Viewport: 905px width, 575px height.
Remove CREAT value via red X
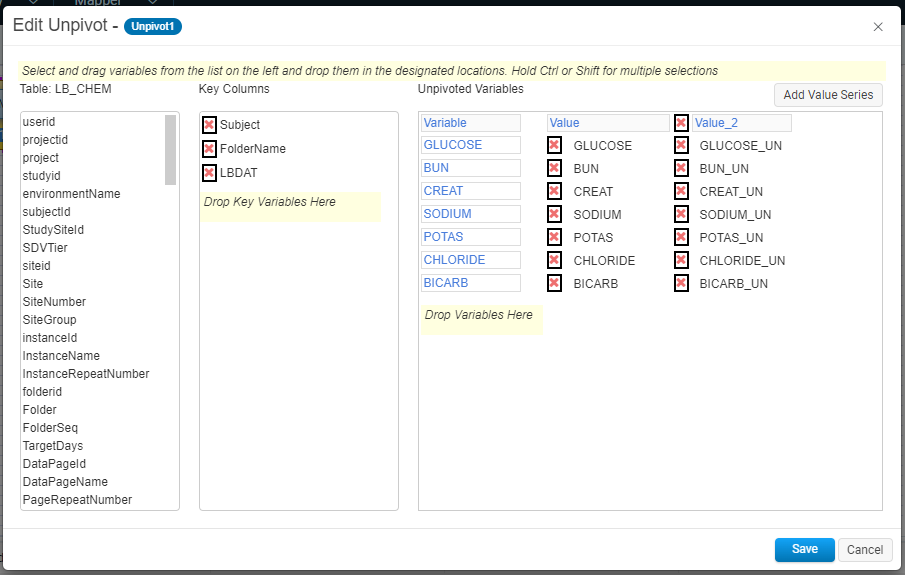(x=555, y=191)
